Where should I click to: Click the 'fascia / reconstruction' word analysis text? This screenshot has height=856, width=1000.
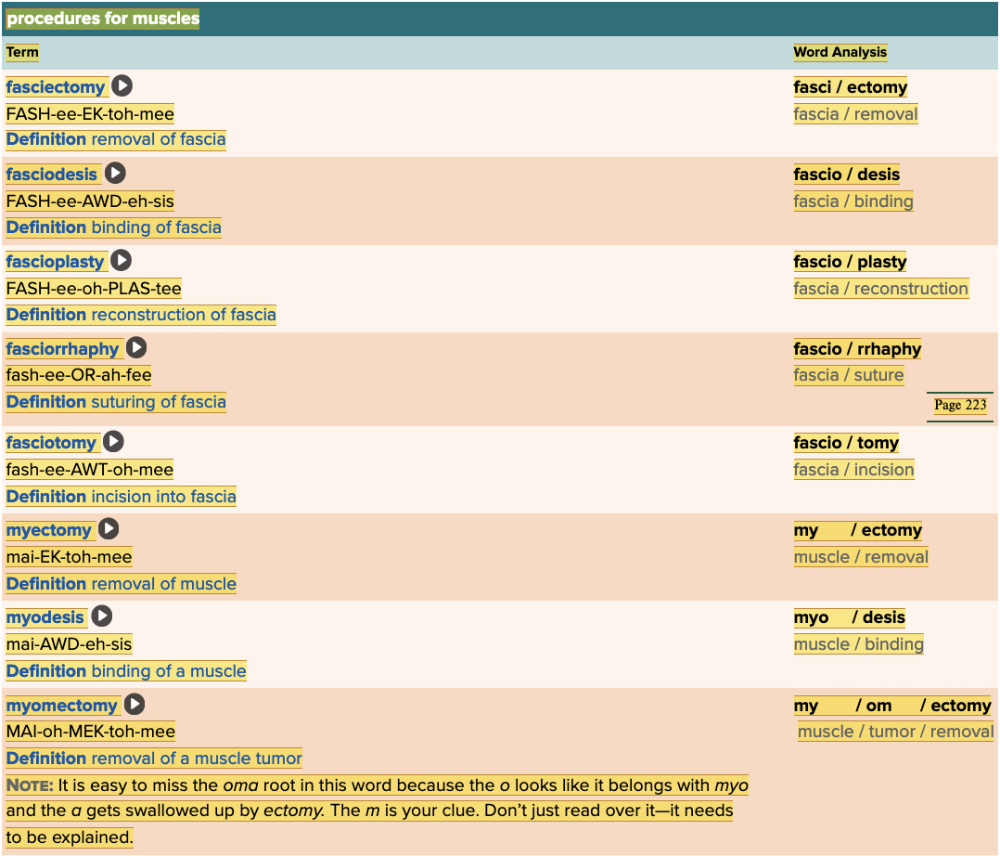pos(880,289)
